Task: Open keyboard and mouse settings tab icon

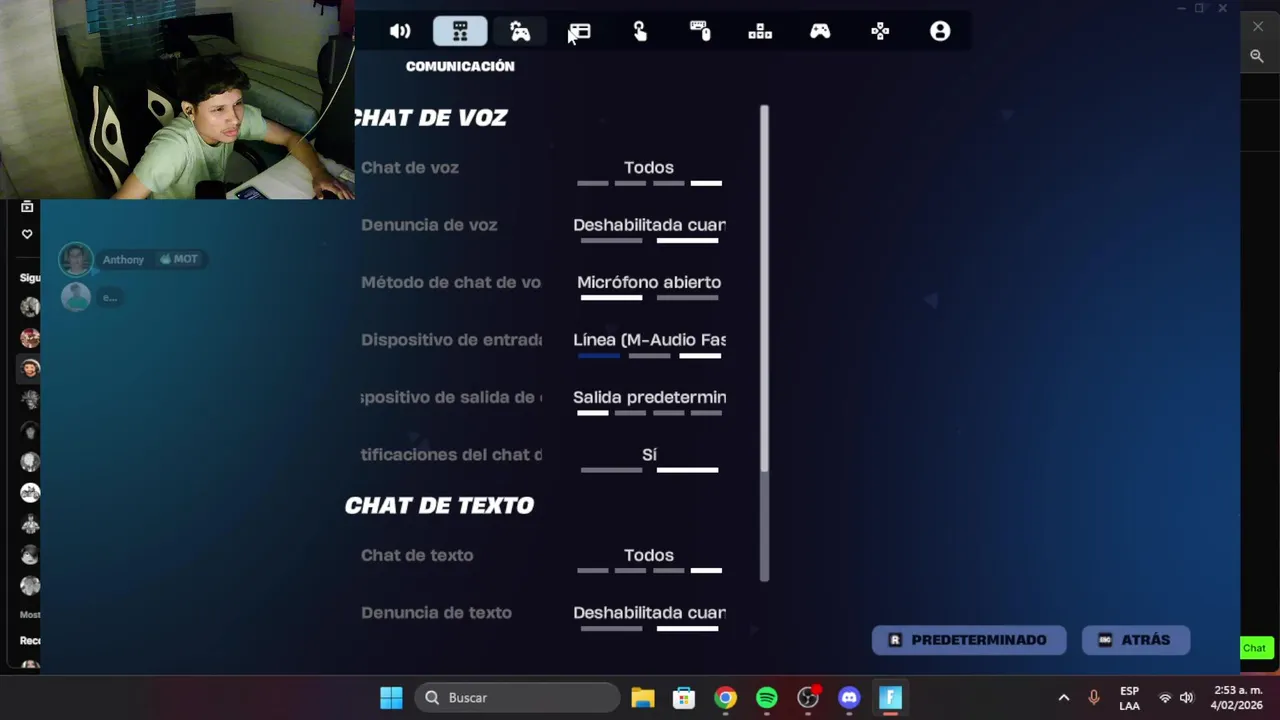Action: pyautogui.click(x=700, y=31)
